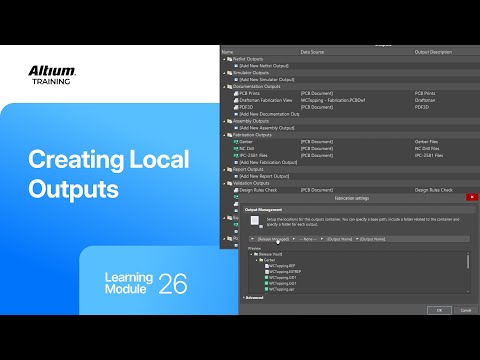Collapse the Report Outputs group

(x=224, y=169)
